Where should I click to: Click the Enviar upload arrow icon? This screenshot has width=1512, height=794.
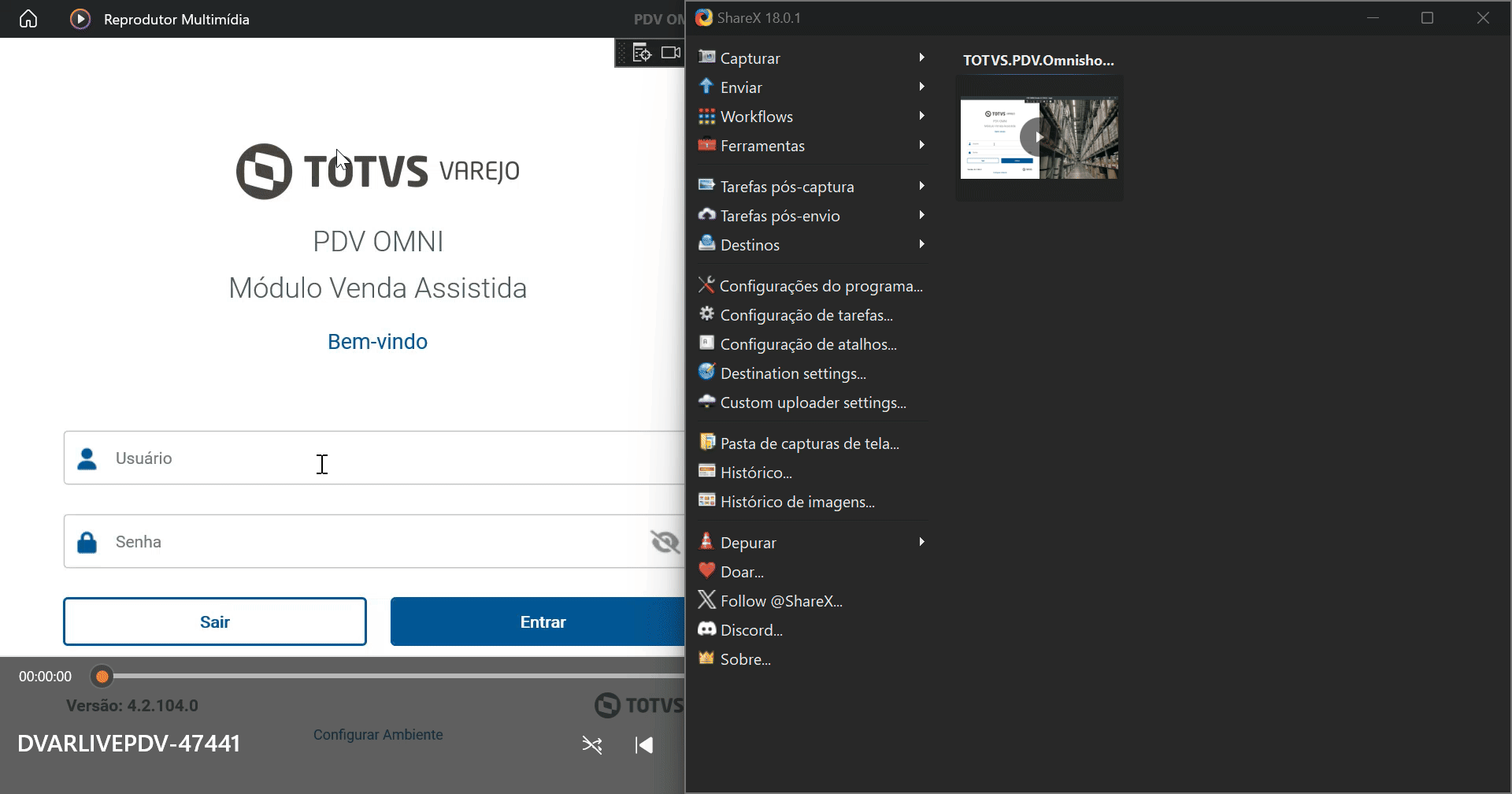pyautogui.click(x=707, y=87)
